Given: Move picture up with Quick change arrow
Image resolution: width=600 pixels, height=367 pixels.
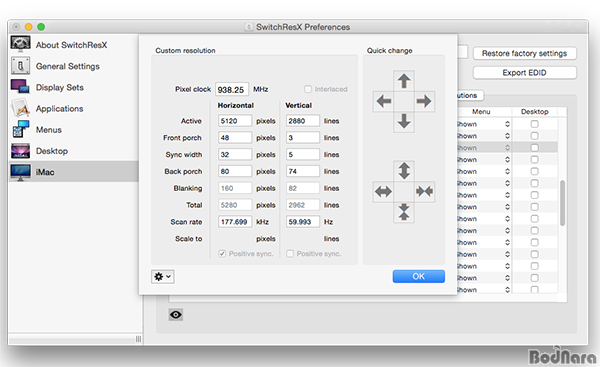Looking at the screenshot, I should 404,81.
